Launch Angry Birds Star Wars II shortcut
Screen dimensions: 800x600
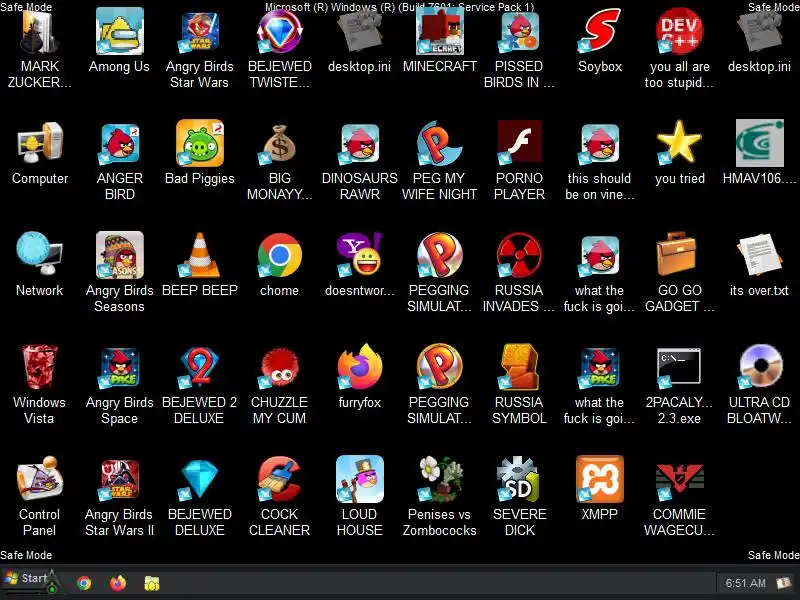point(119,480)
